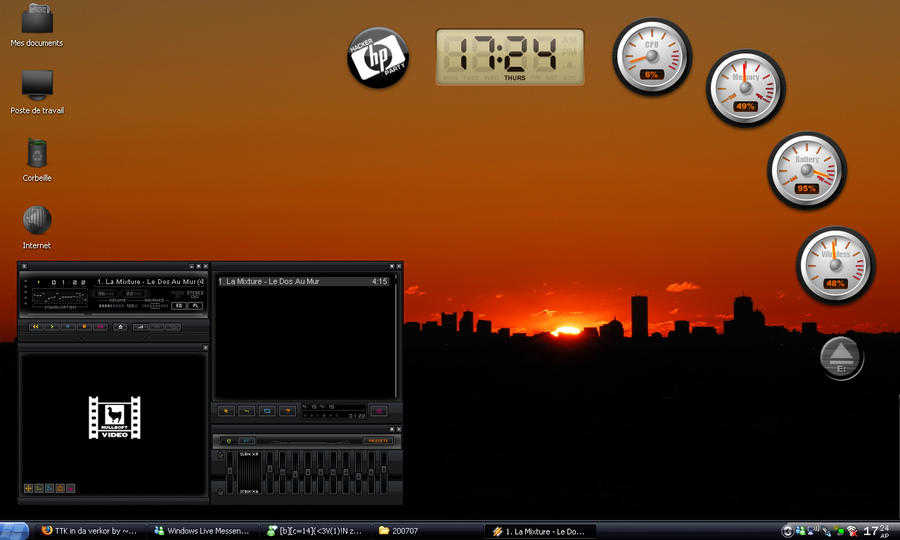
Task: Toggle the equalizer ON button
Action: pos(229,440)
